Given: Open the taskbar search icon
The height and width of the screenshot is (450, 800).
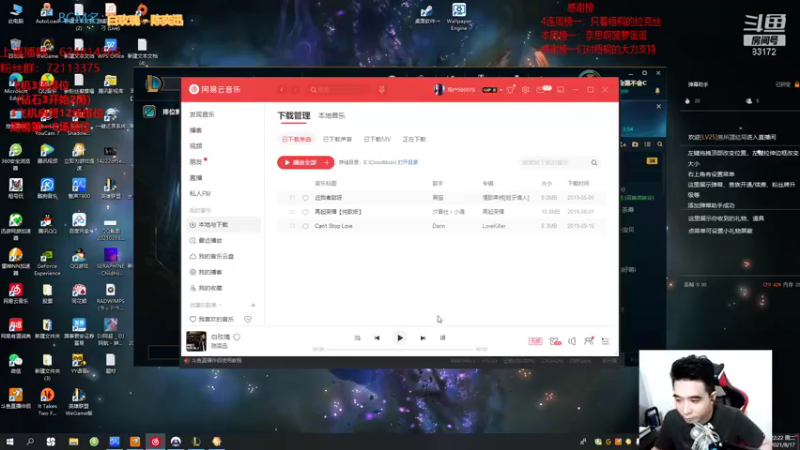Looking at the screenshot, I should click(30, 441).
